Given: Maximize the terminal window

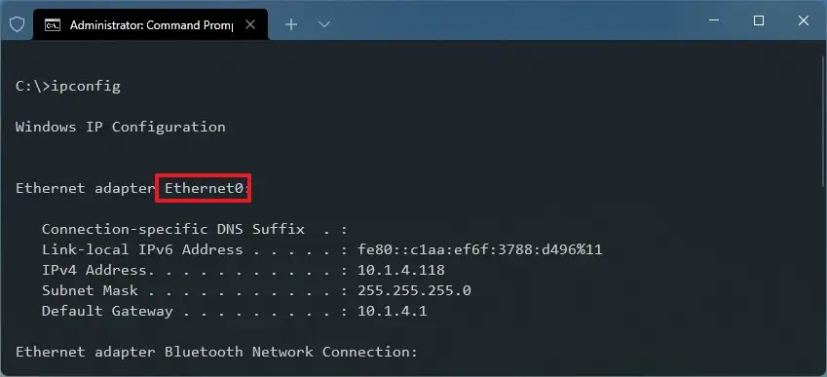Looking at the screenshot, I should tap(758, 21).
